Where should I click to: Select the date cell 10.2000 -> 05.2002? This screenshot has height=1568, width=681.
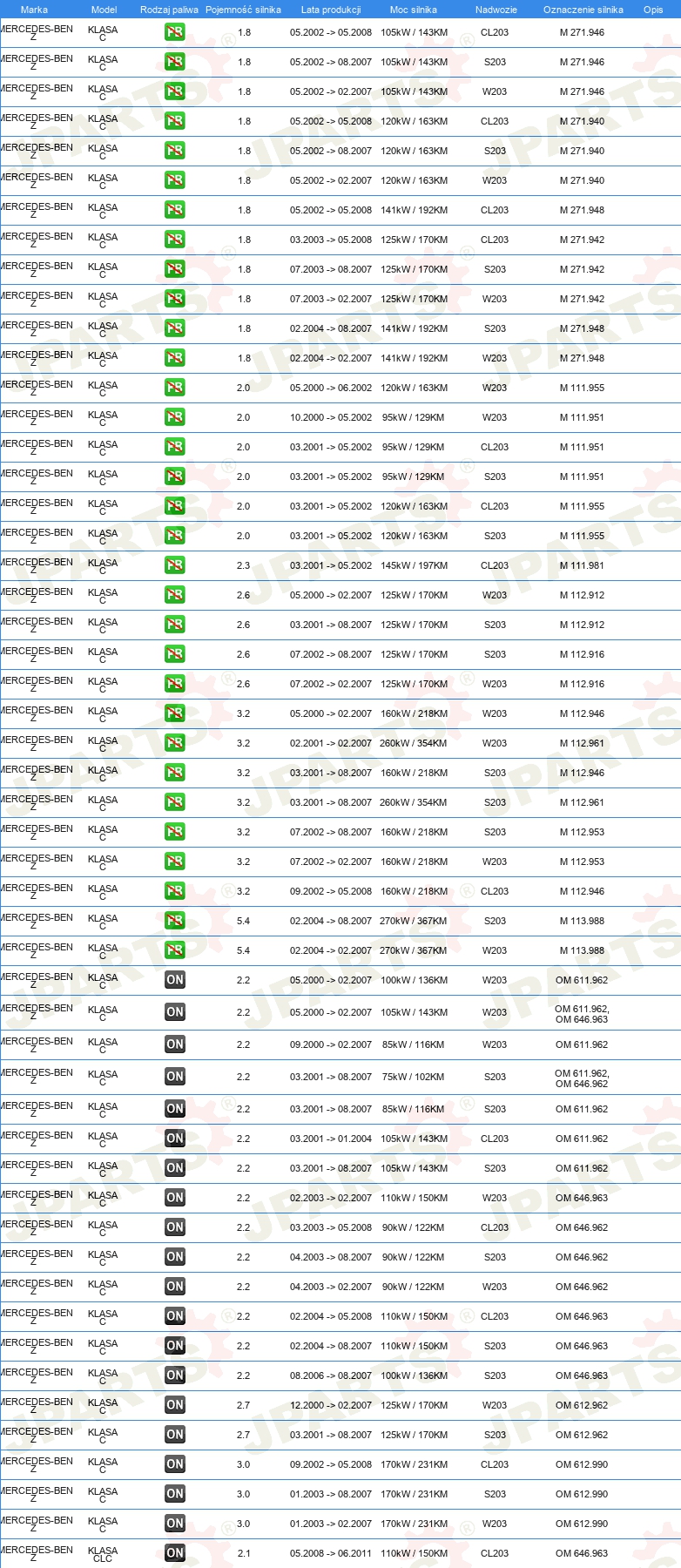(331, 417)
